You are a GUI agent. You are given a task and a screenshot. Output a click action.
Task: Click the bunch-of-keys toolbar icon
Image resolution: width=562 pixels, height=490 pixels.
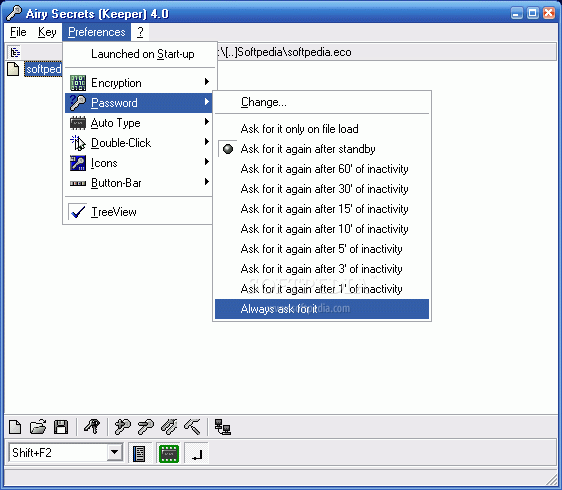[x=92, y=427]
